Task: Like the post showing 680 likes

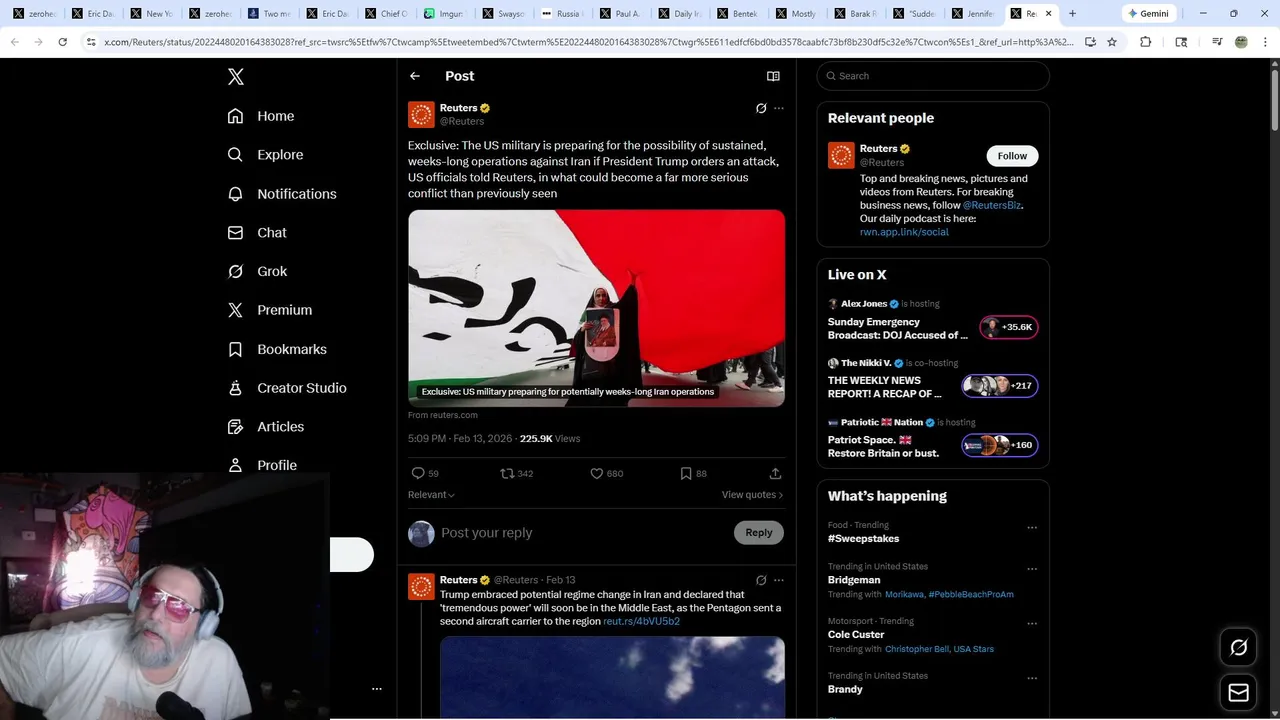Action: pos(606,473)
